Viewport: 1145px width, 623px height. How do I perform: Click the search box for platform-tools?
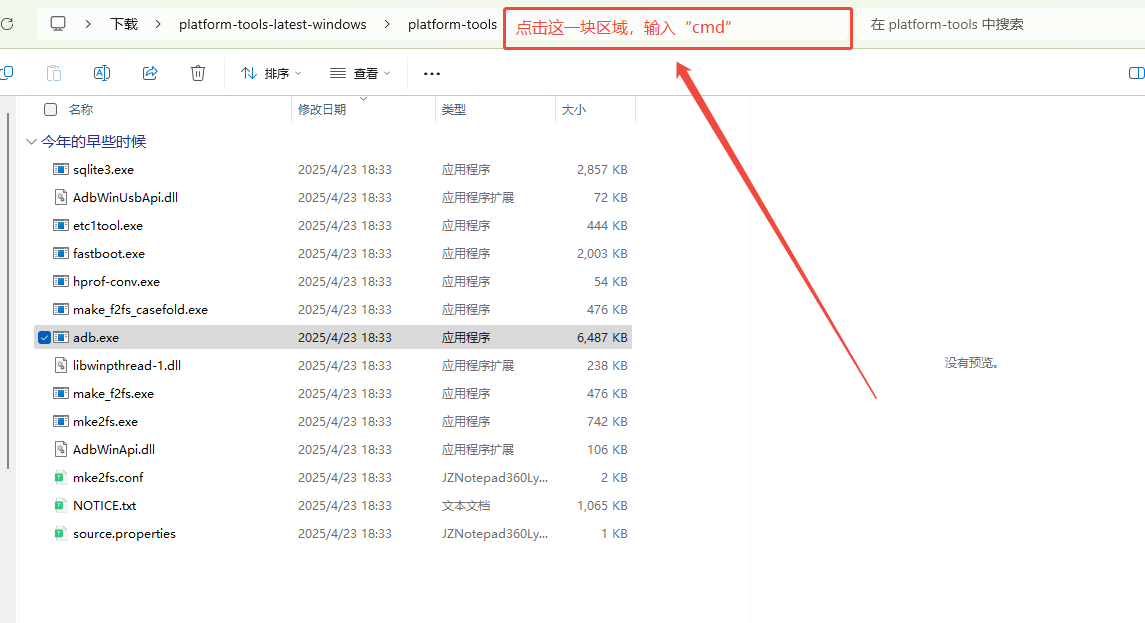(990, 24)
